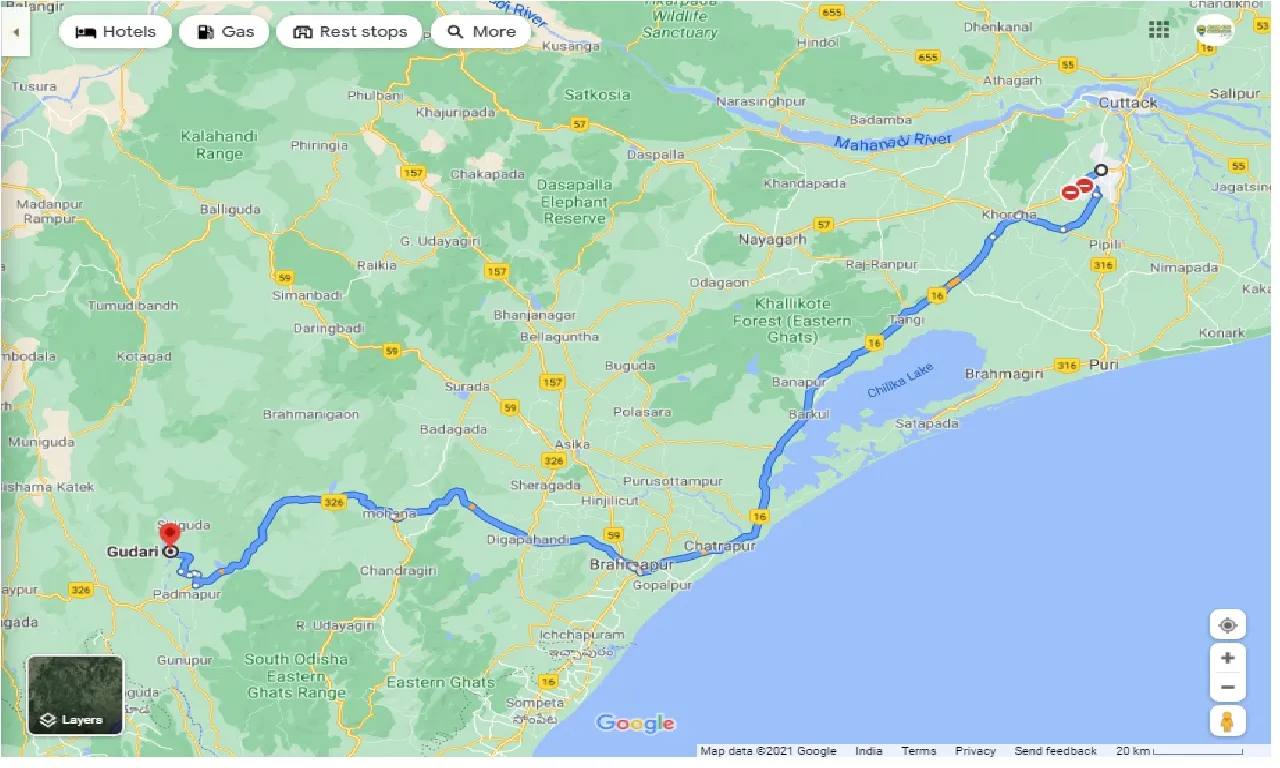Viewport: 1280px width, 768px height.
Task: Click the My Location compass icon
Action: [x=1227, y=624]
